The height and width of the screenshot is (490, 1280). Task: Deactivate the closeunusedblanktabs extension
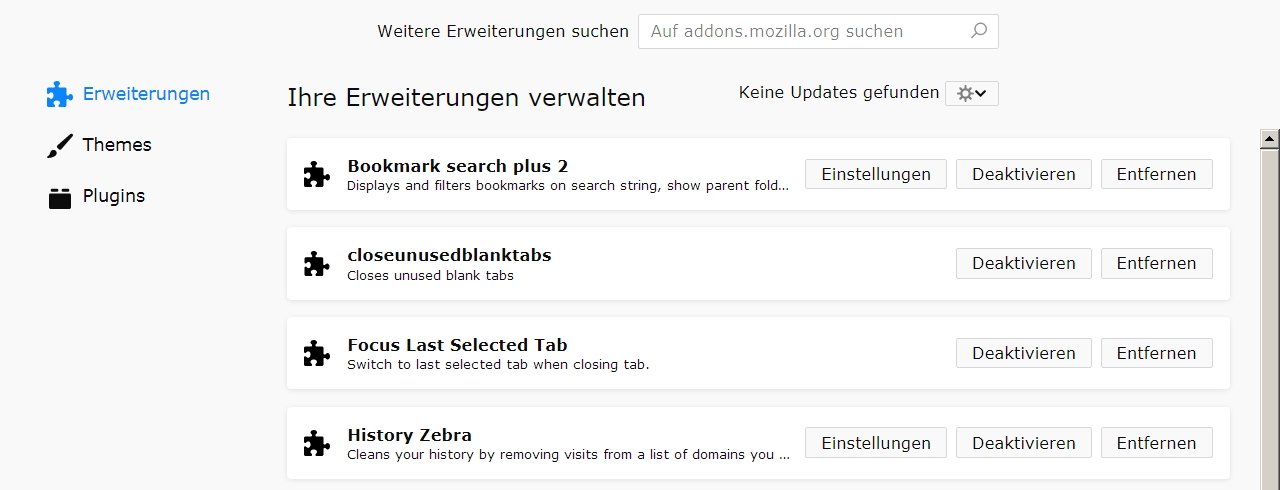coord(1023,264)
